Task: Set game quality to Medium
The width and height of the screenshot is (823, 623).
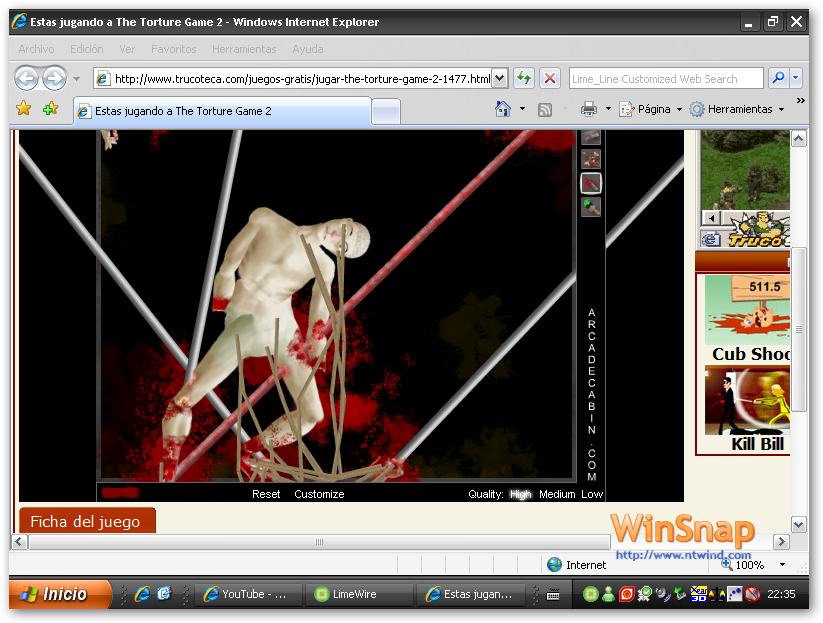Action: (x=557, y=494)
